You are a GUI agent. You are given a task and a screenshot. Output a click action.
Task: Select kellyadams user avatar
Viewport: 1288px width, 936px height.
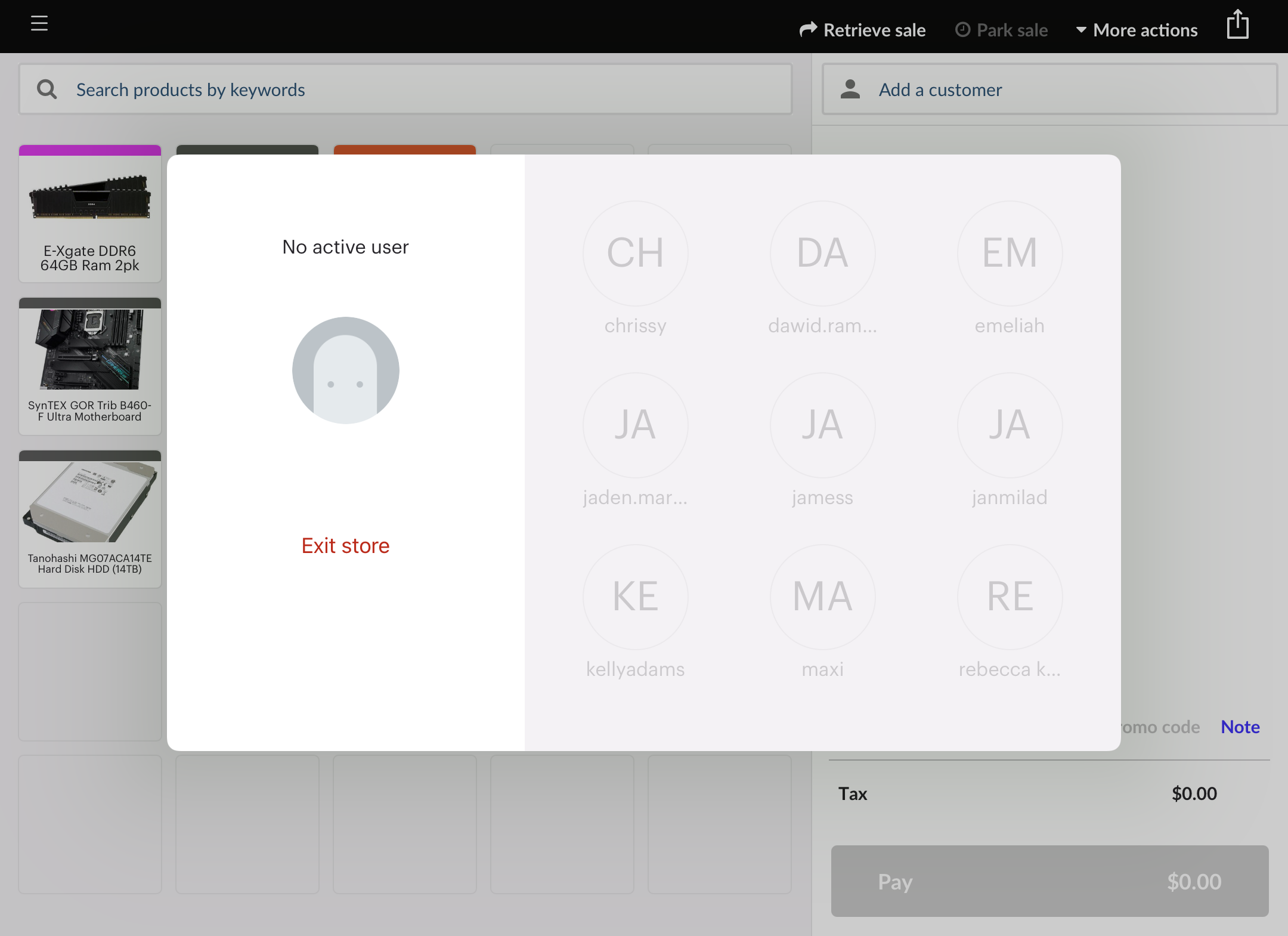pos(635,597)
